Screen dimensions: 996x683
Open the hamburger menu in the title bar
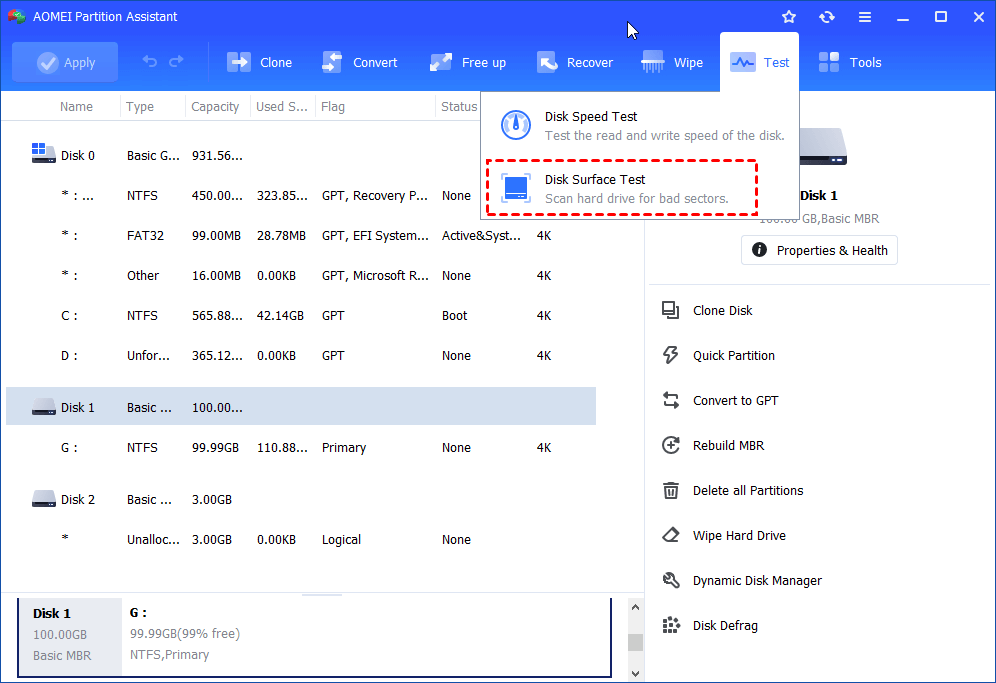coord(864,16)
